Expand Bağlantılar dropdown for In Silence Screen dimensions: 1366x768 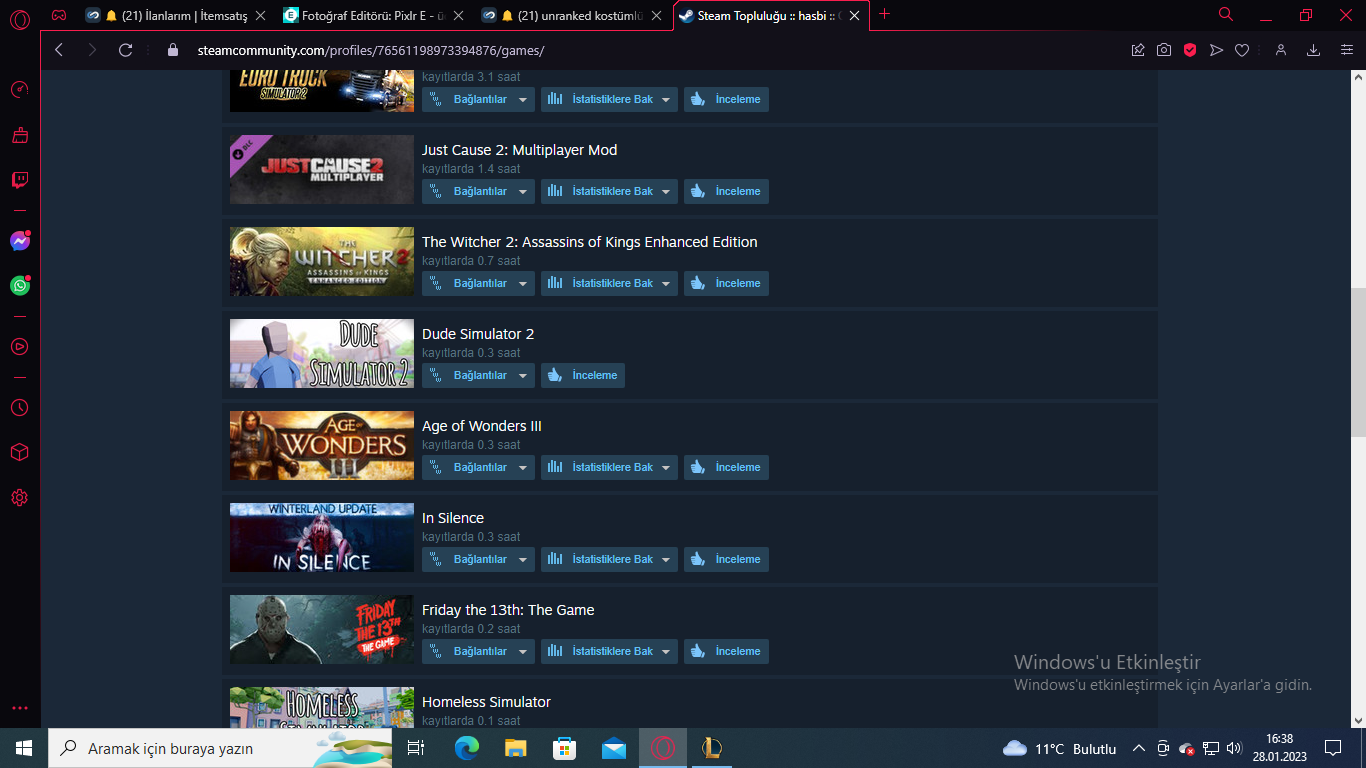[x=478, y=559]
